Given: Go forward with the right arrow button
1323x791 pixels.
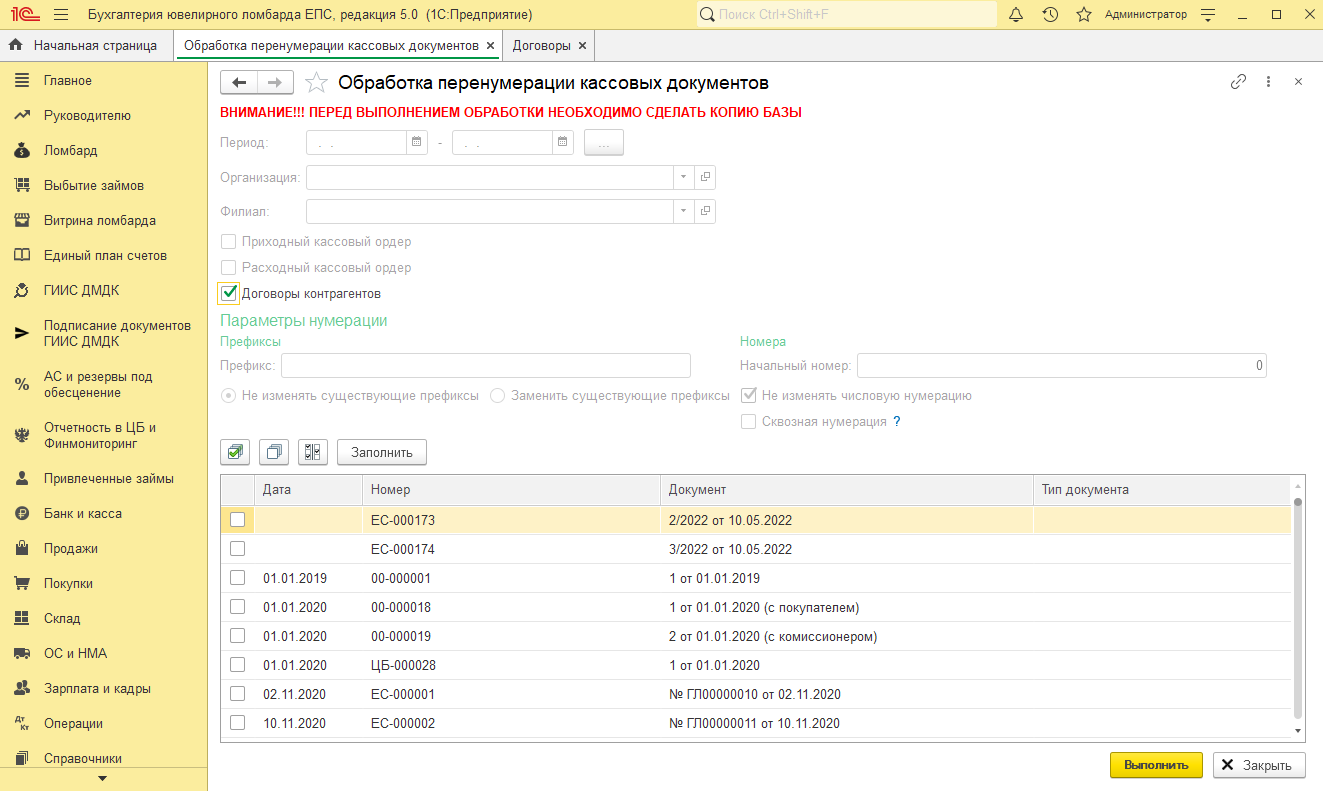Looking at the screenshot, I should point(276,83).
